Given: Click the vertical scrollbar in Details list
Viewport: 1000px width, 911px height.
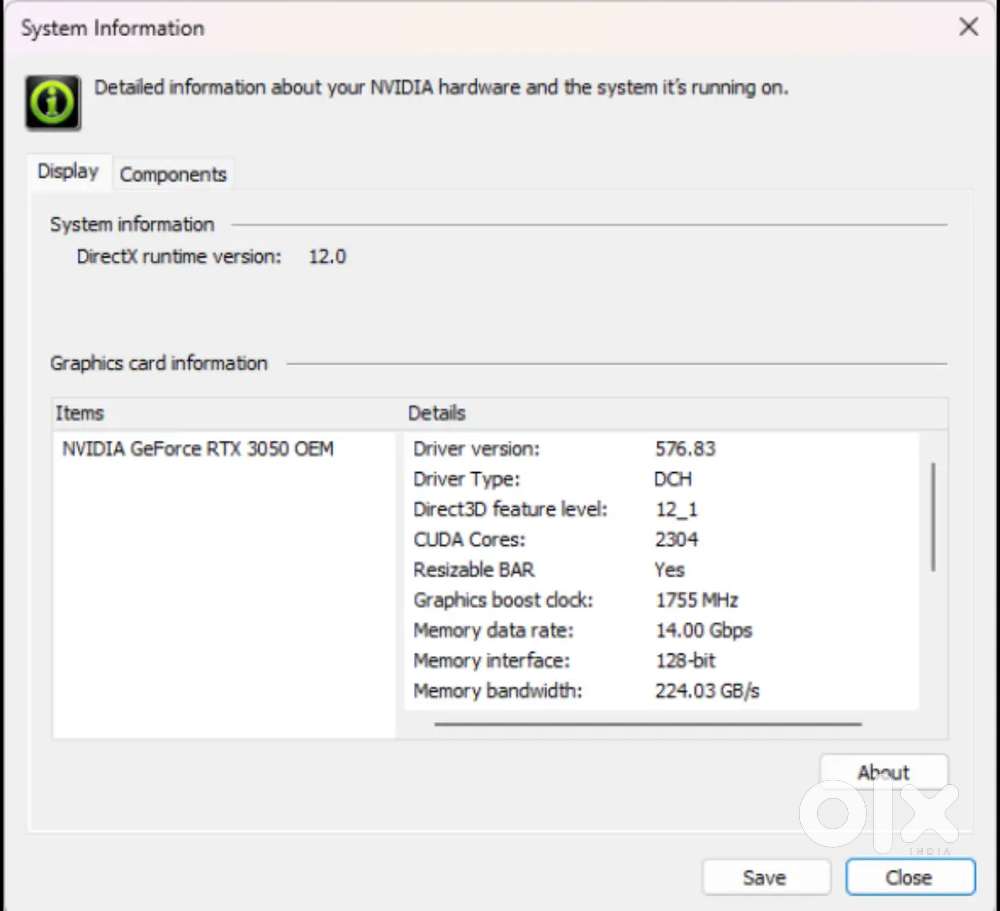Looking at the screenshot, I should click(x=933, y=516).
